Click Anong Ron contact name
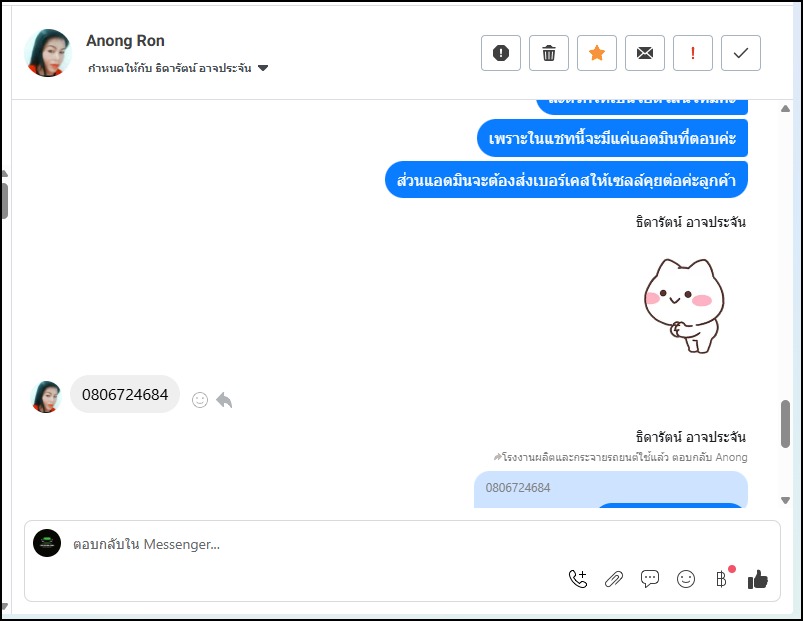 (125, 41)
